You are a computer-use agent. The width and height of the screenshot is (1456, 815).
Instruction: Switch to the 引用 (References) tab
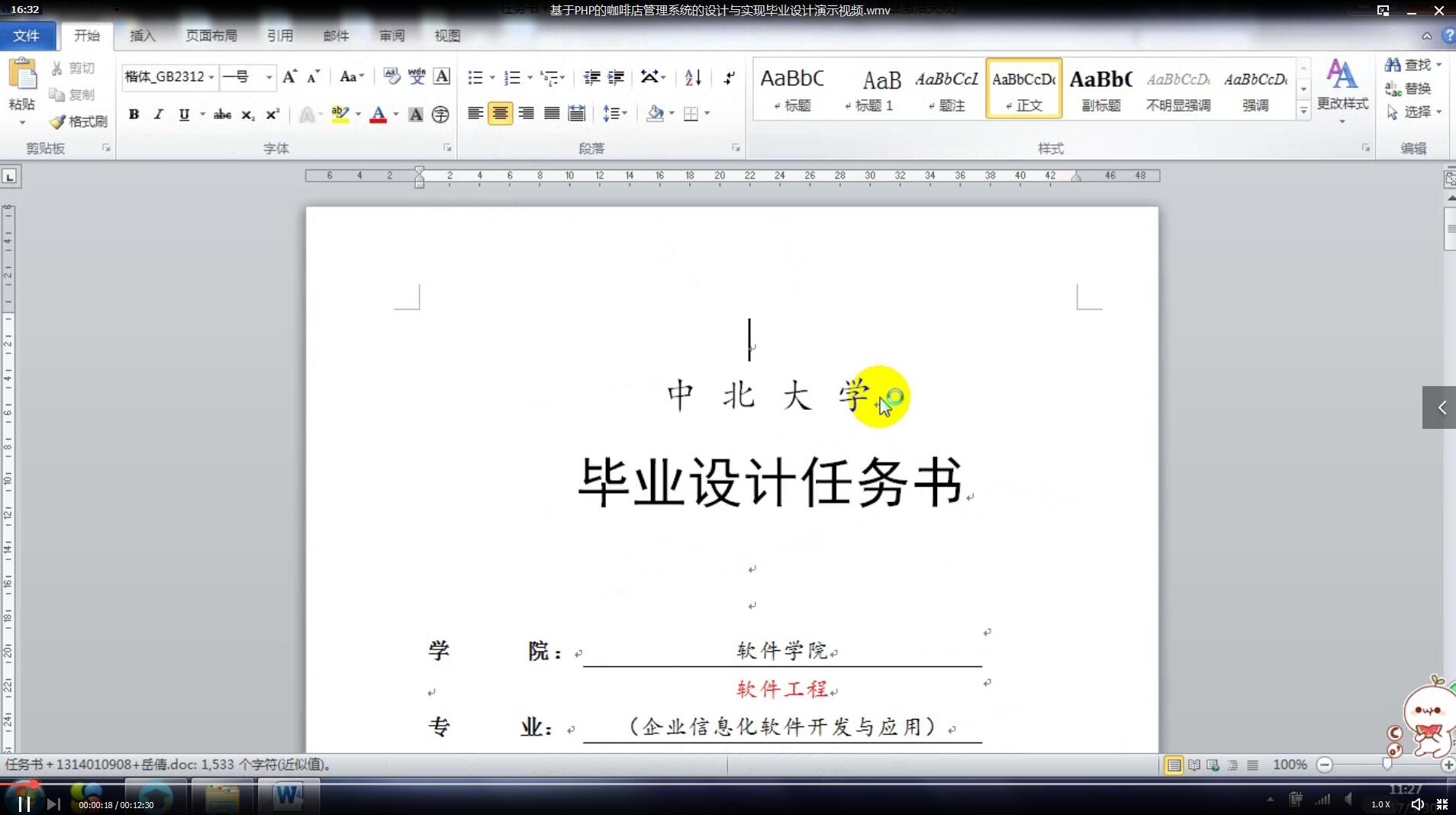(x=280, y=36)
